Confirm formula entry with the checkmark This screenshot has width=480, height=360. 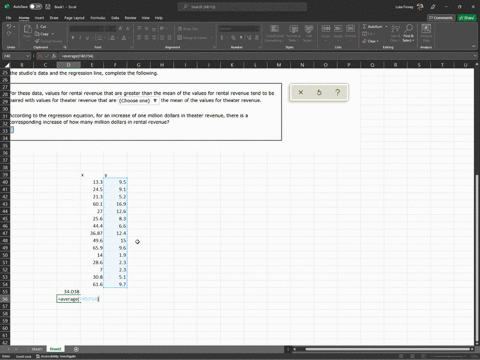click(47, 56)
